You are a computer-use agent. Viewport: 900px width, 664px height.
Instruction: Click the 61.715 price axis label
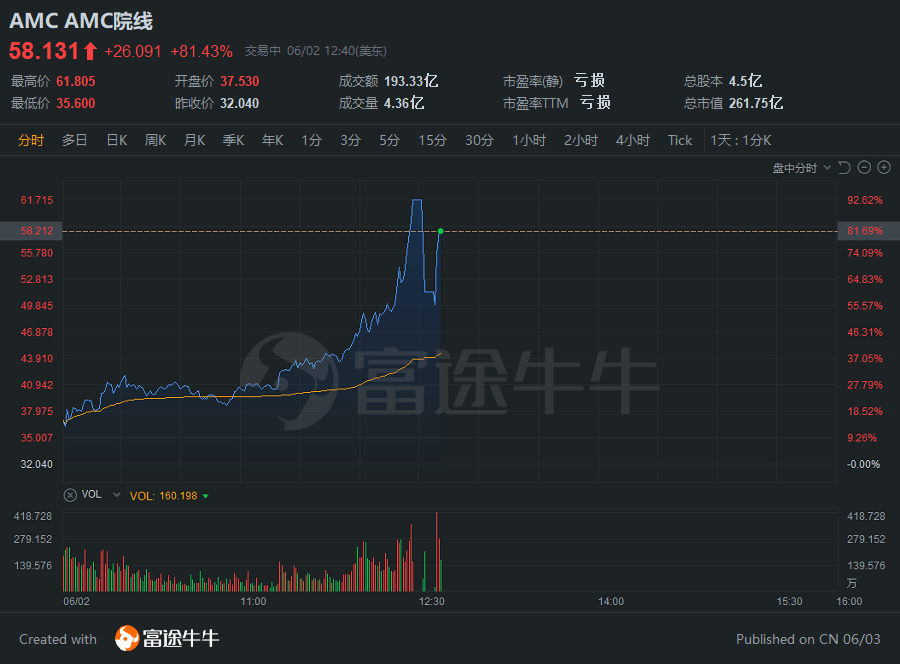[37, 200]
